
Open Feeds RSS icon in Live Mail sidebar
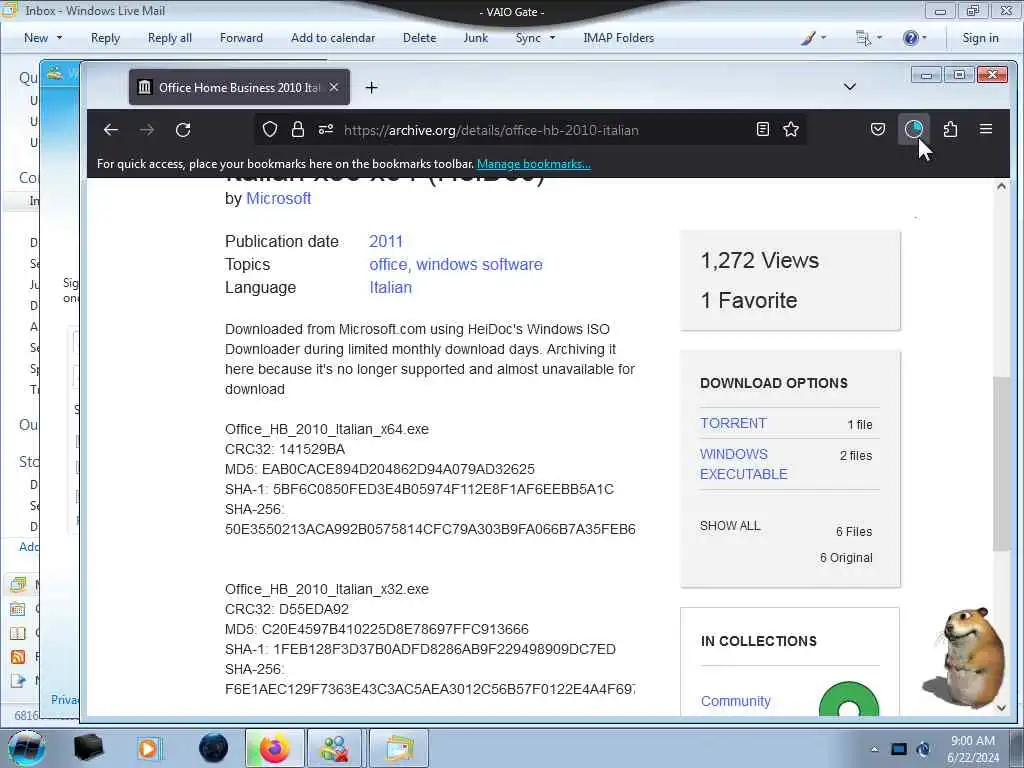coord(18,656)
